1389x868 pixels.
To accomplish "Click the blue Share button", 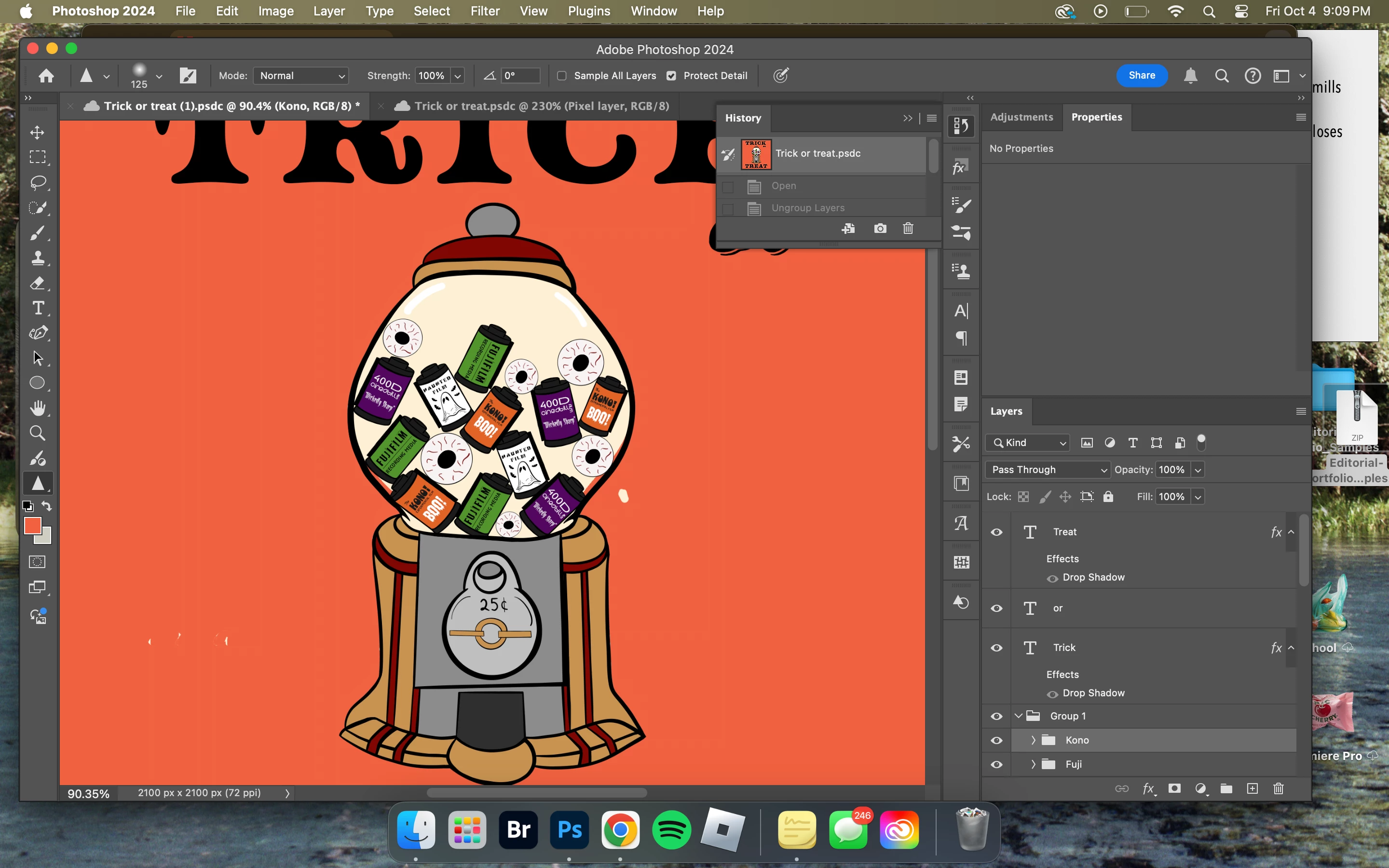I will click(1141, 75).
